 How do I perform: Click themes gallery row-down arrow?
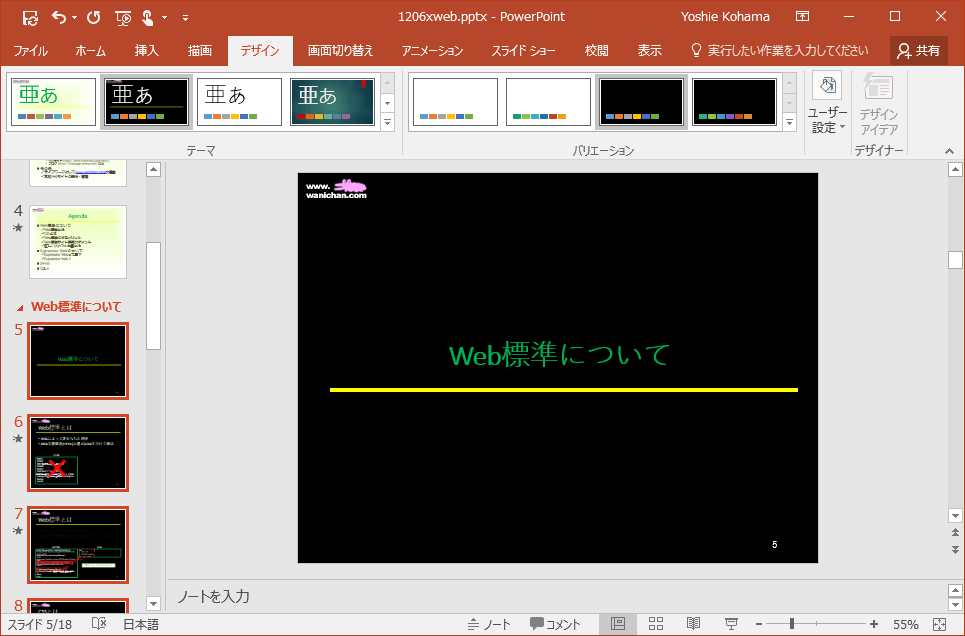click(x=388, y=103)
